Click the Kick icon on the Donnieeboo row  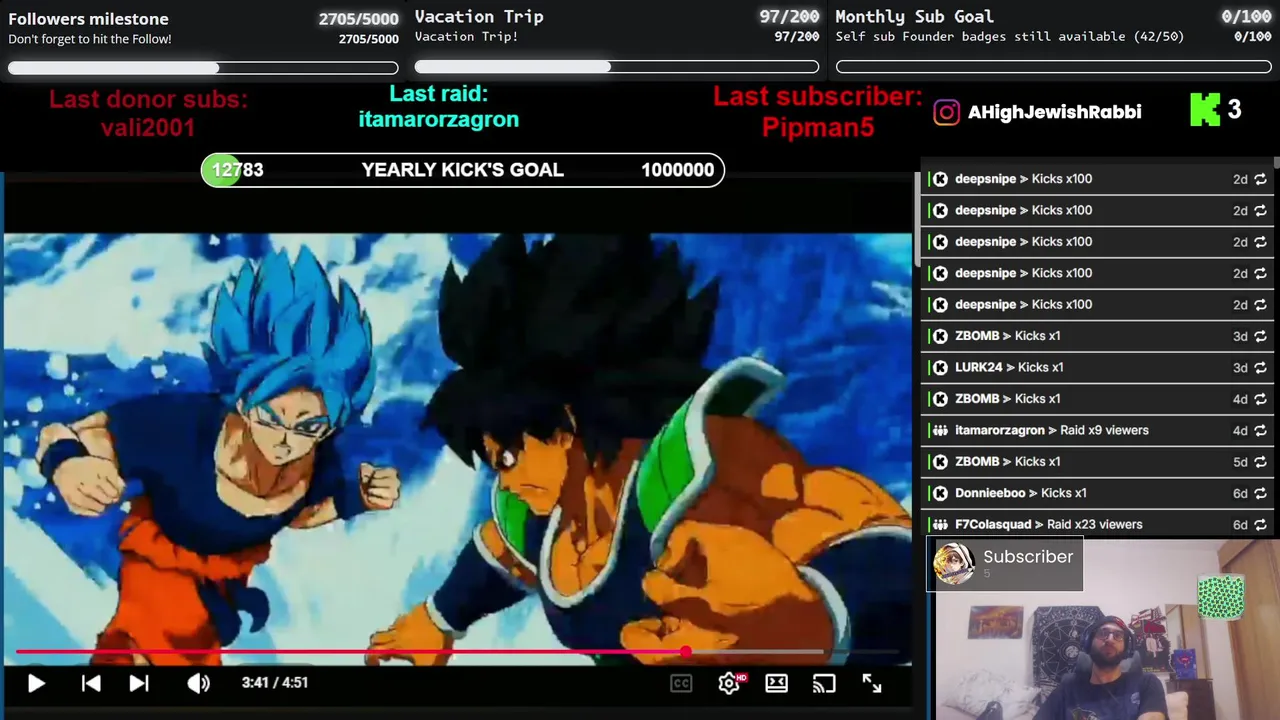[940, 493]
